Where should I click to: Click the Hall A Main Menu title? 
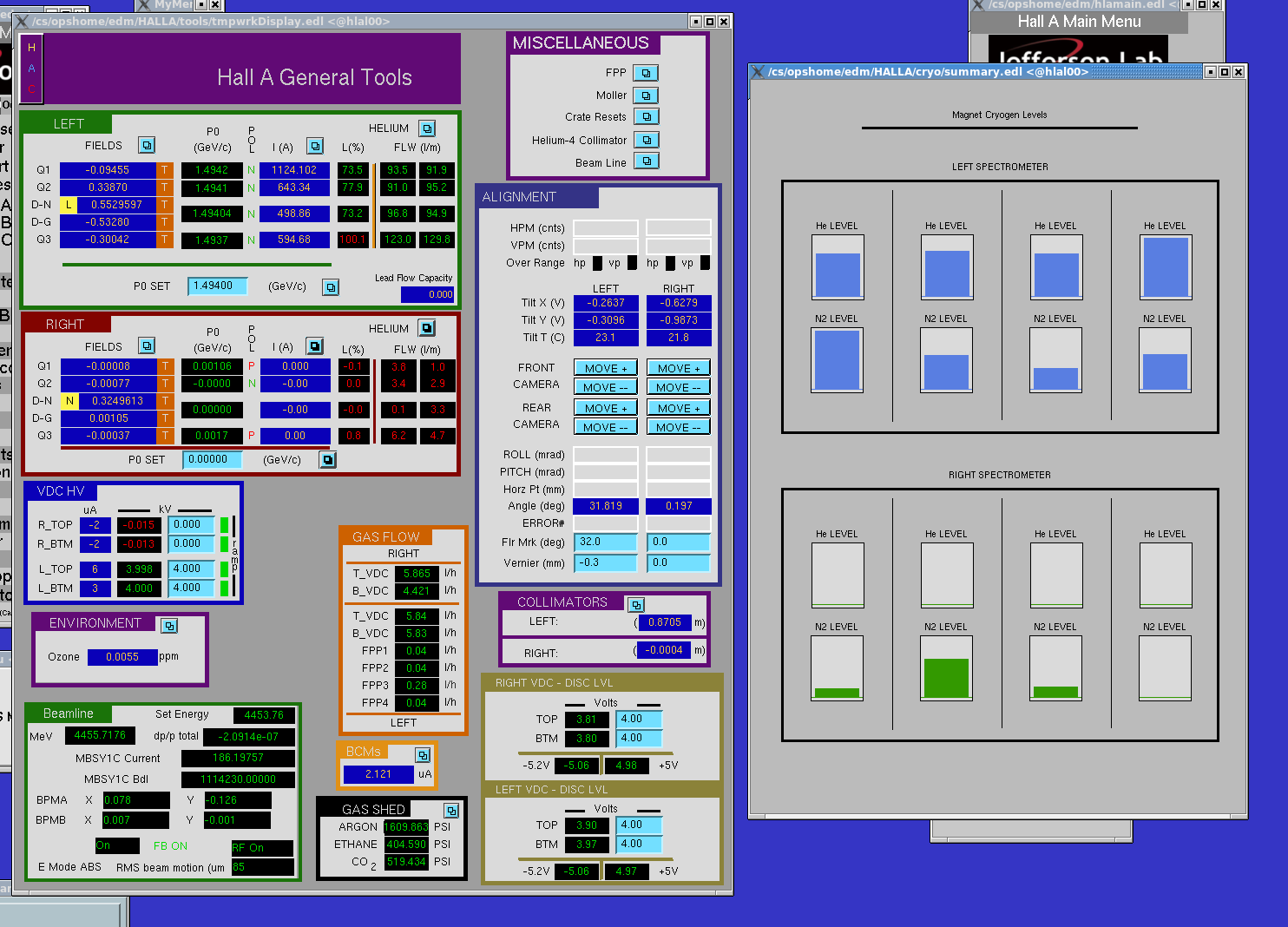tap(1079, 22)
